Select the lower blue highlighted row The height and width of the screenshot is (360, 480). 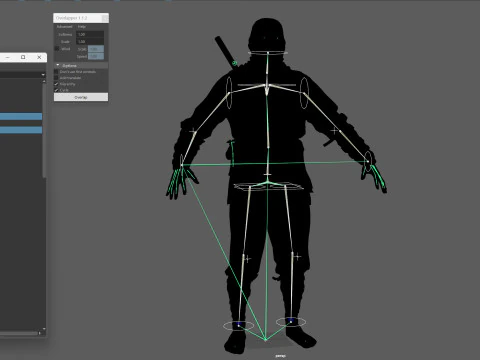pyautogui.click(x=21, y=130)
